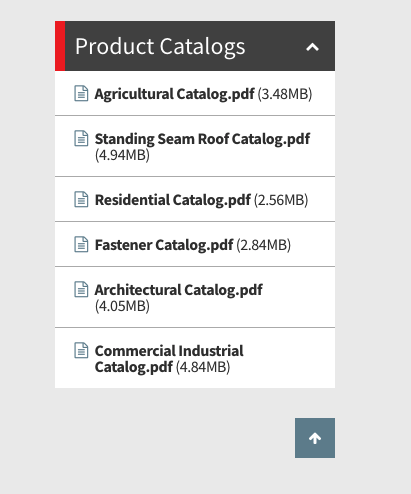Open the Architectural Catalog.pdf link
Screen dimensions: 411x494
(179, 290)
